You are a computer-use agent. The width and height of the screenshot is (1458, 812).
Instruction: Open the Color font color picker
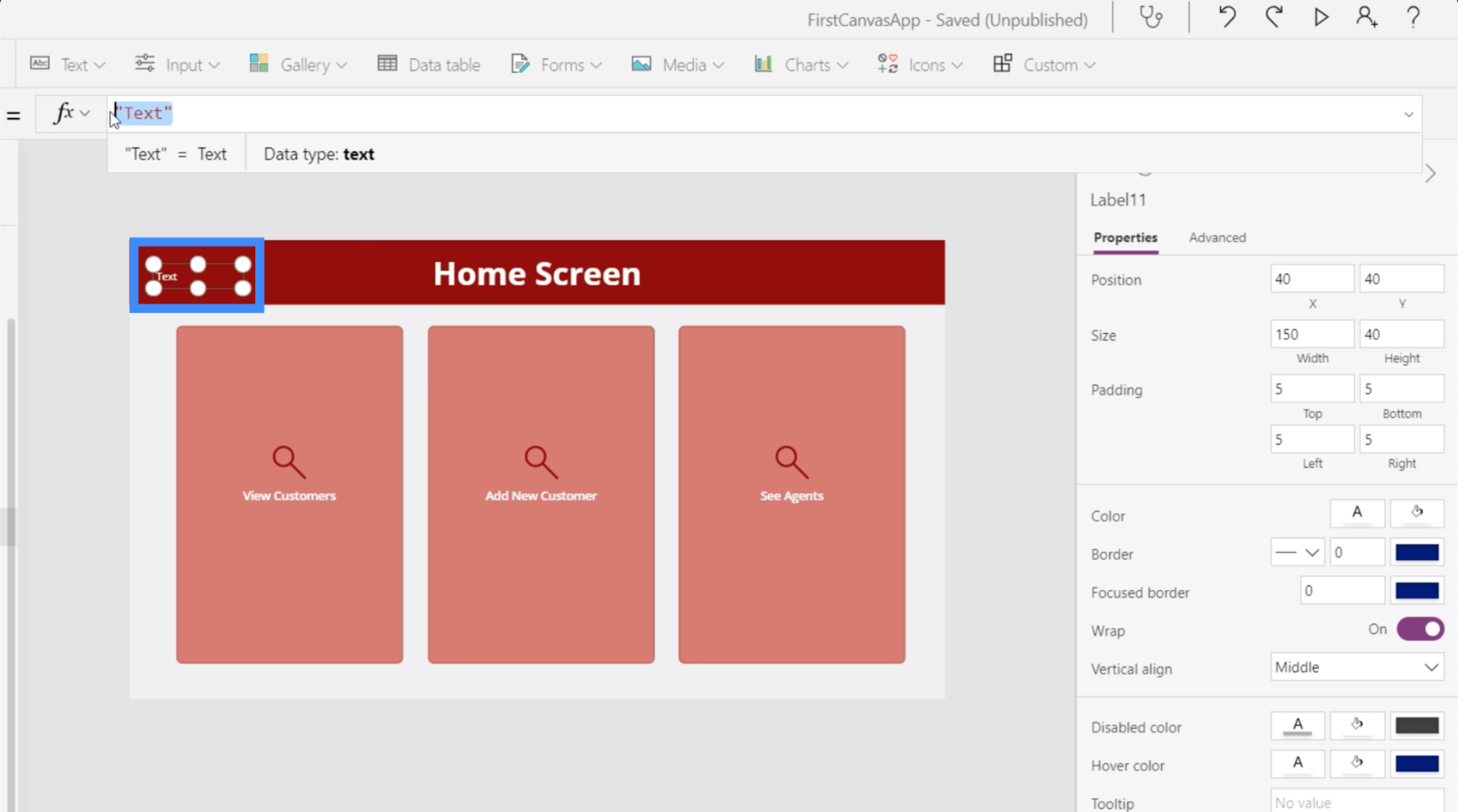[1357, 513]
